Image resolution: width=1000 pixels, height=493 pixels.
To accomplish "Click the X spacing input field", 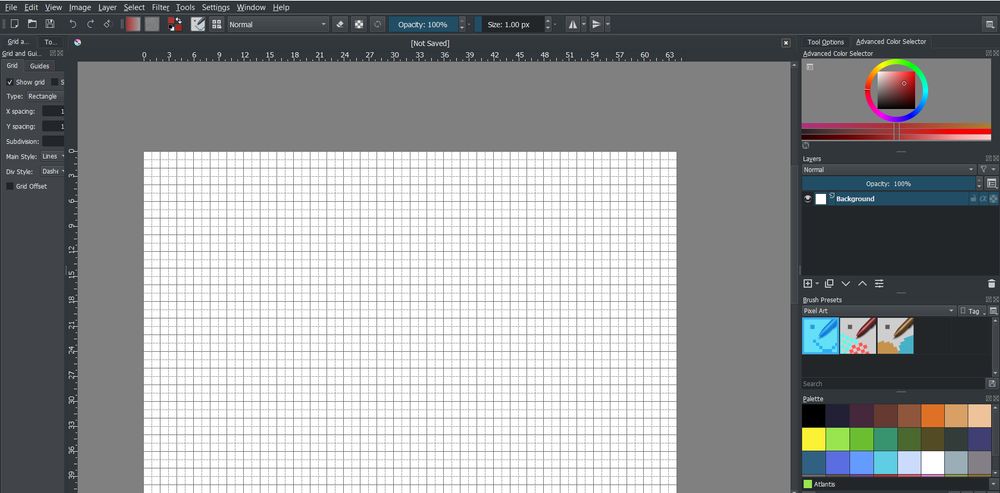I will coord(54,112).
